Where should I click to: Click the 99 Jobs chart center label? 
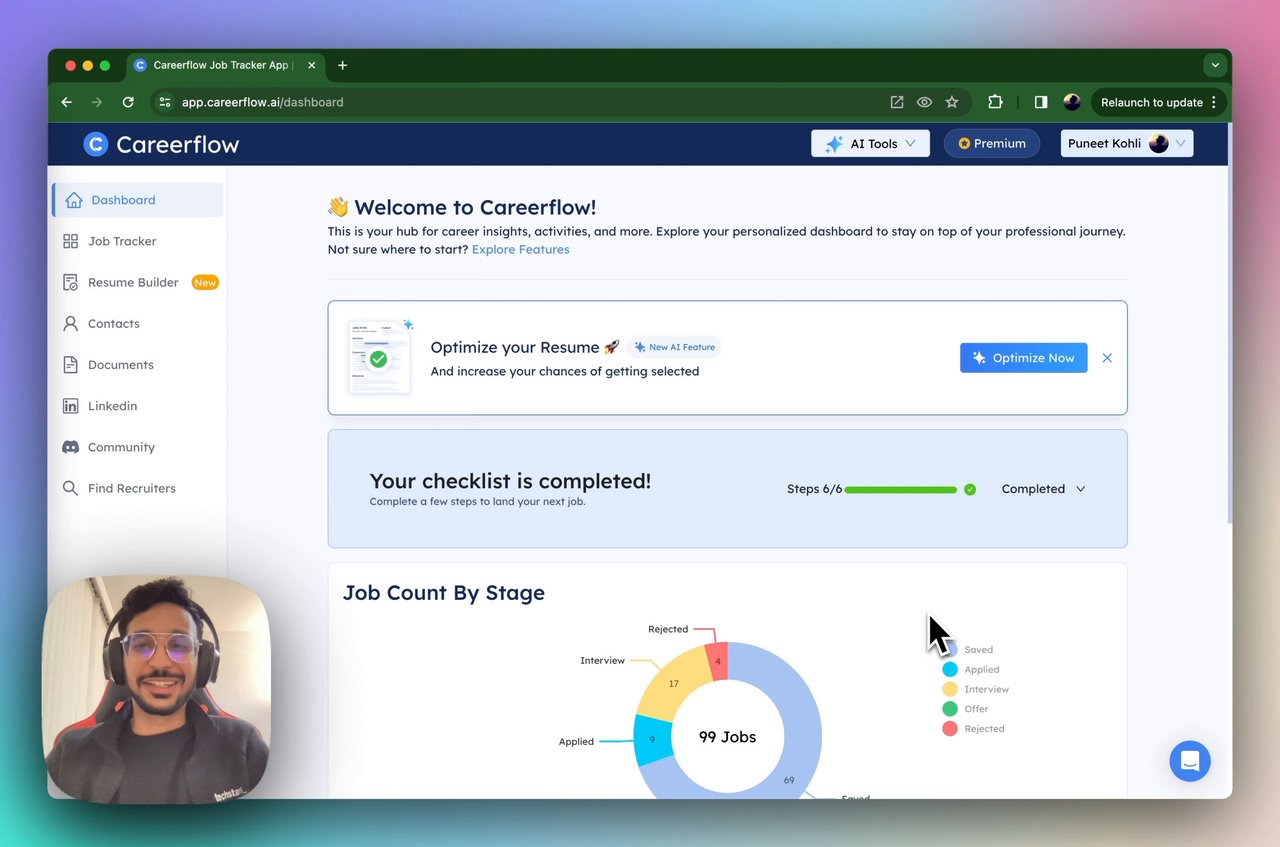coord(727,737)
